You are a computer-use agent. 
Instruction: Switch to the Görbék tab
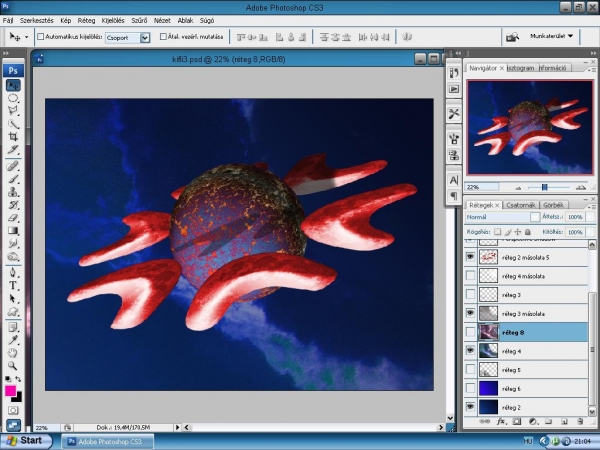coord(553,205)
